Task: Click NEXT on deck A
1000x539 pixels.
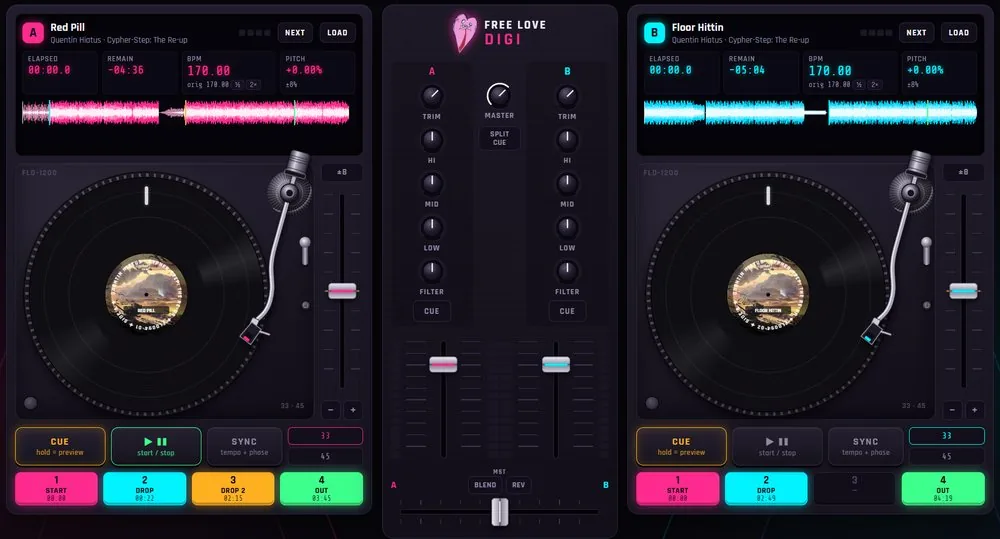Action: coord(295,33)
